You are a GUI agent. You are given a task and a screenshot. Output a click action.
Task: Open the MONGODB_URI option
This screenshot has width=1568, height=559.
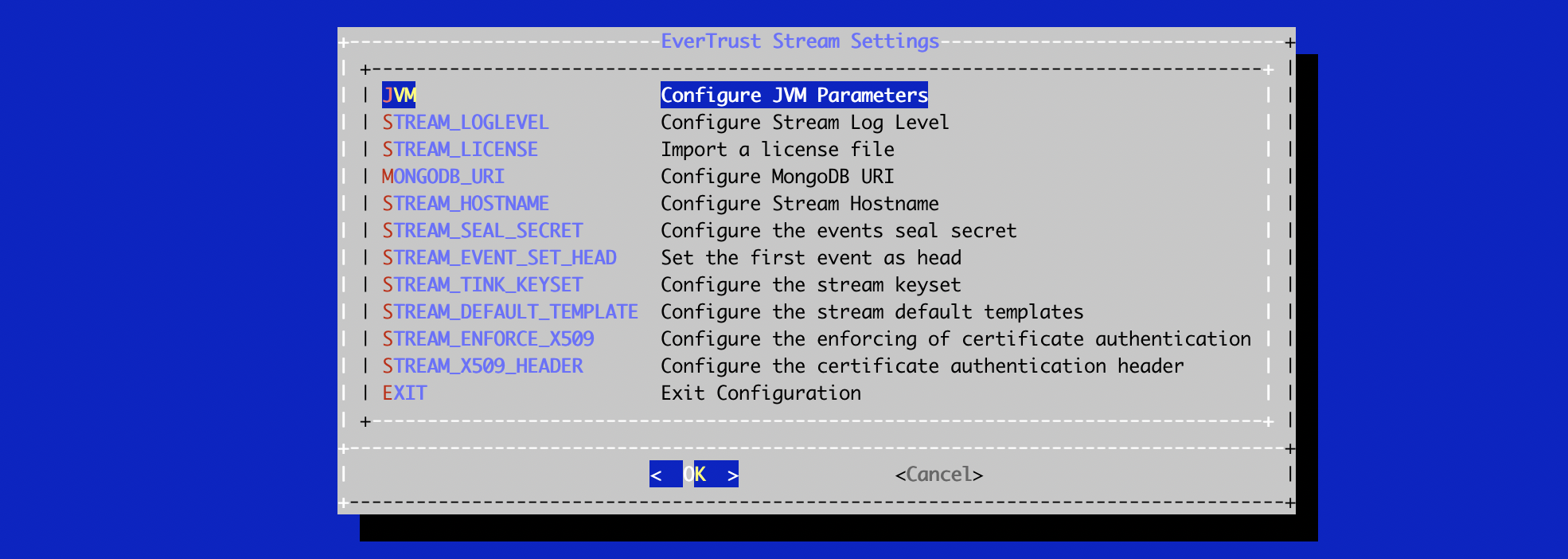click(x=443, y=176)
